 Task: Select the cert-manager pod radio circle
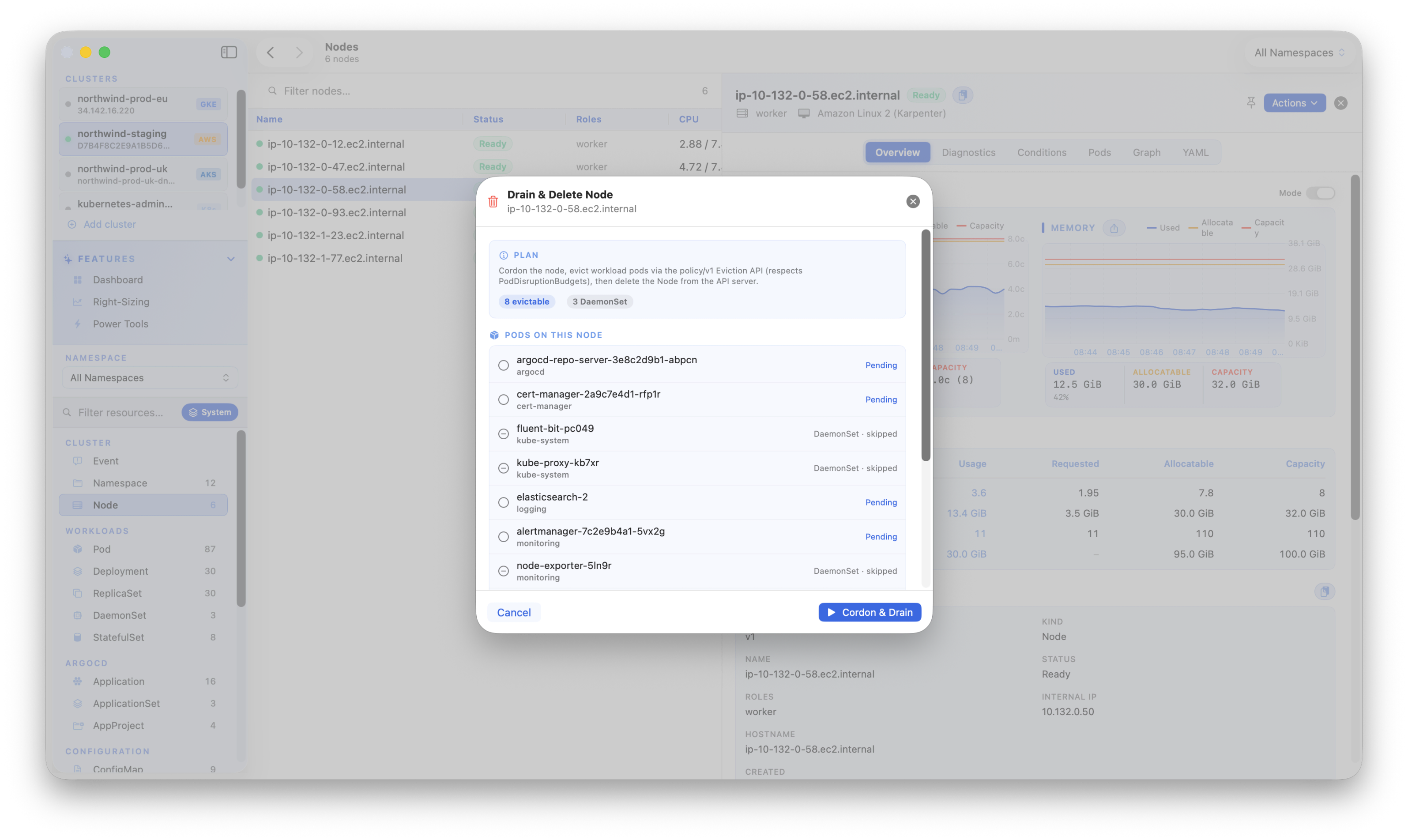503,399
